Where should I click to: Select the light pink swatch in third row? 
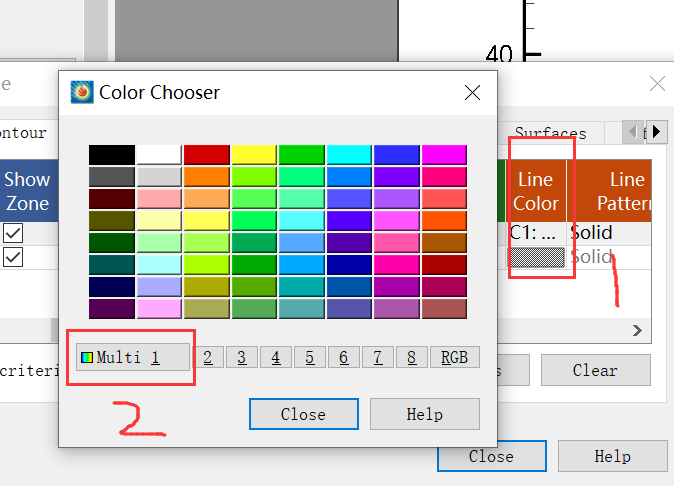coord(159,199)
